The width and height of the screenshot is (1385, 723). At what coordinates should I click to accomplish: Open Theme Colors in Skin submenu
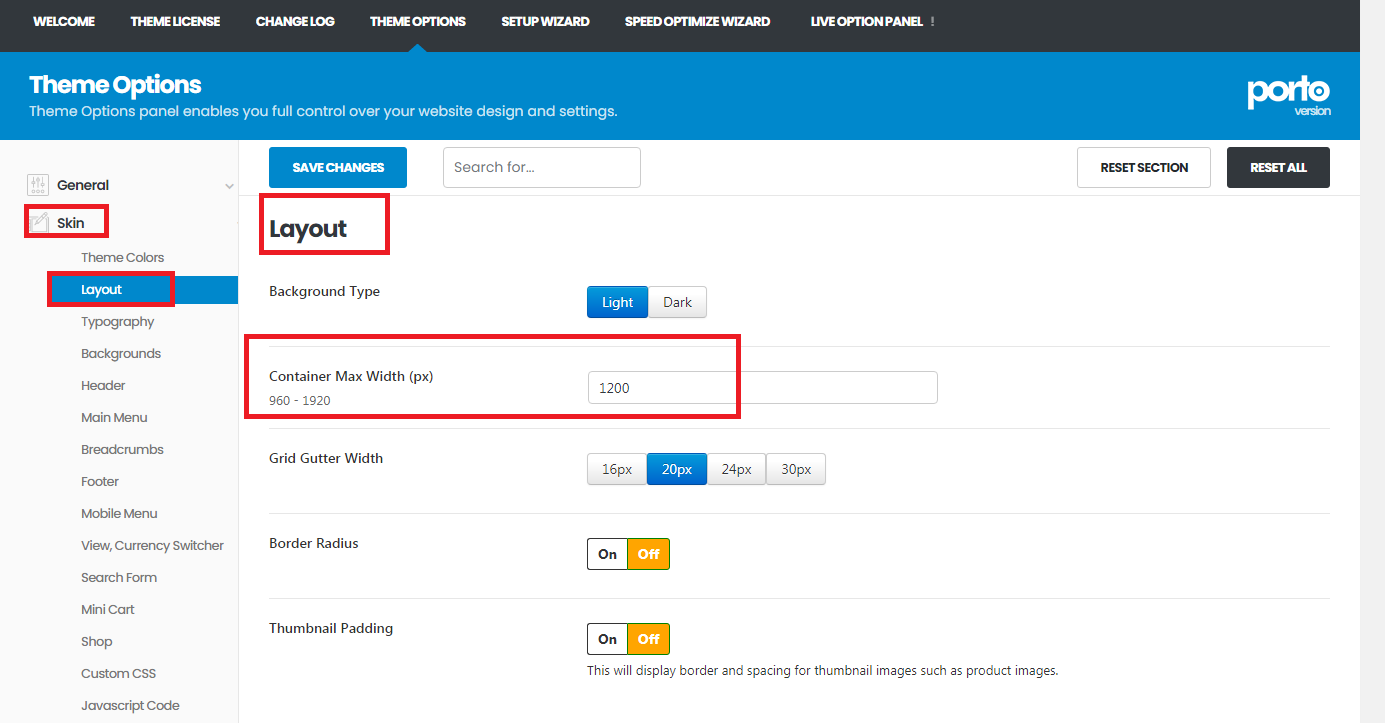pyautogui.click(x=122, y=257)
